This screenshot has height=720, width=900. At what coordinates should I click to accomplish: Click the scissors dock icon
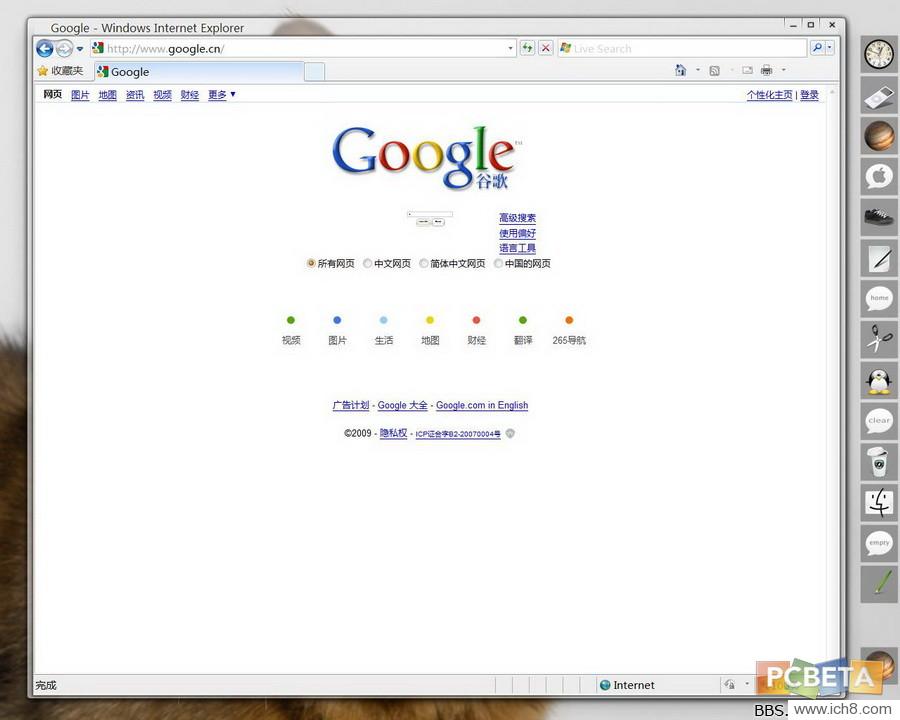pyautogui.click(x=879, y=339)
